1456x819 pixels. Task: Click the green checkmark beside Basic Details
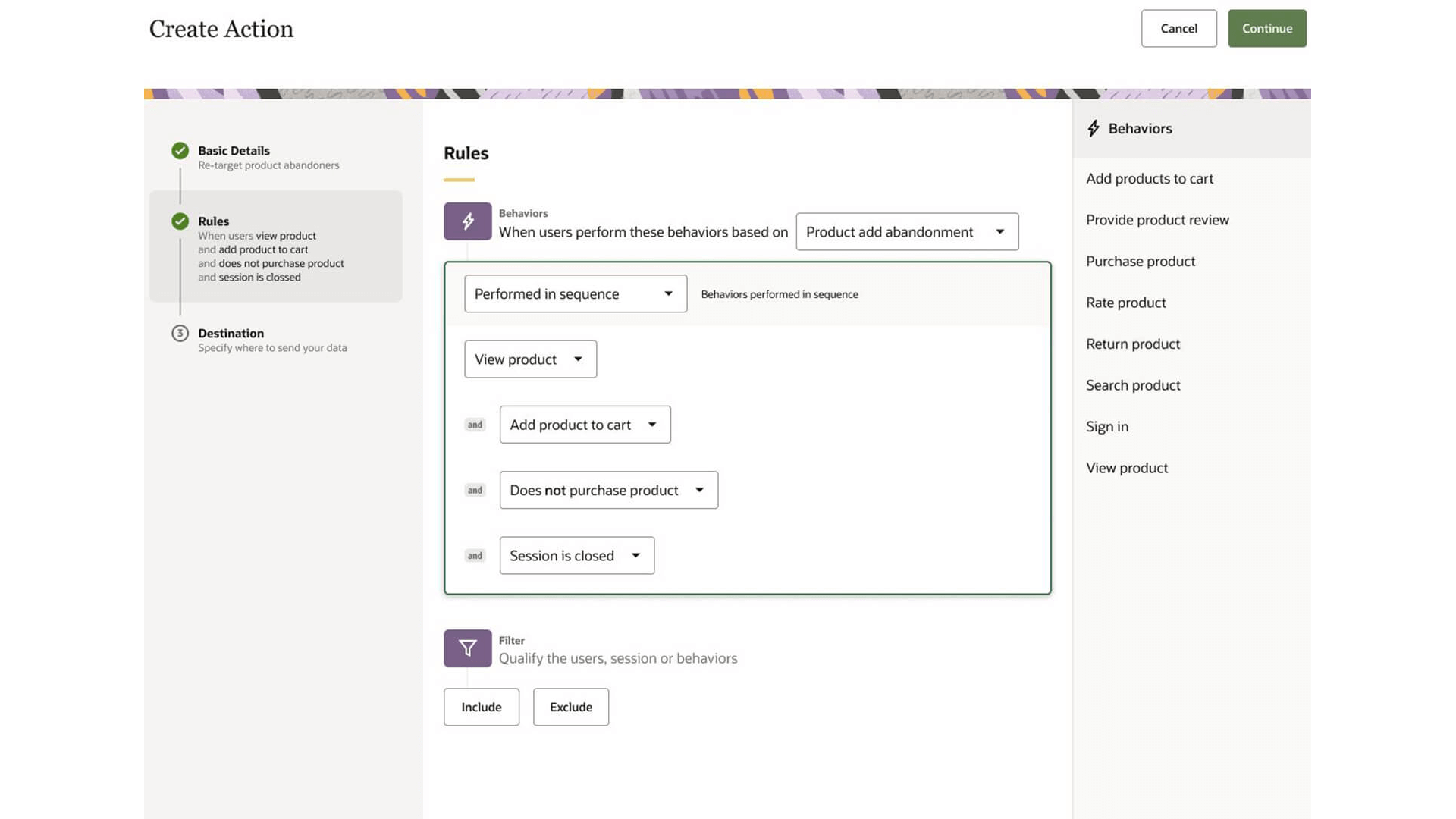point(180,150)
